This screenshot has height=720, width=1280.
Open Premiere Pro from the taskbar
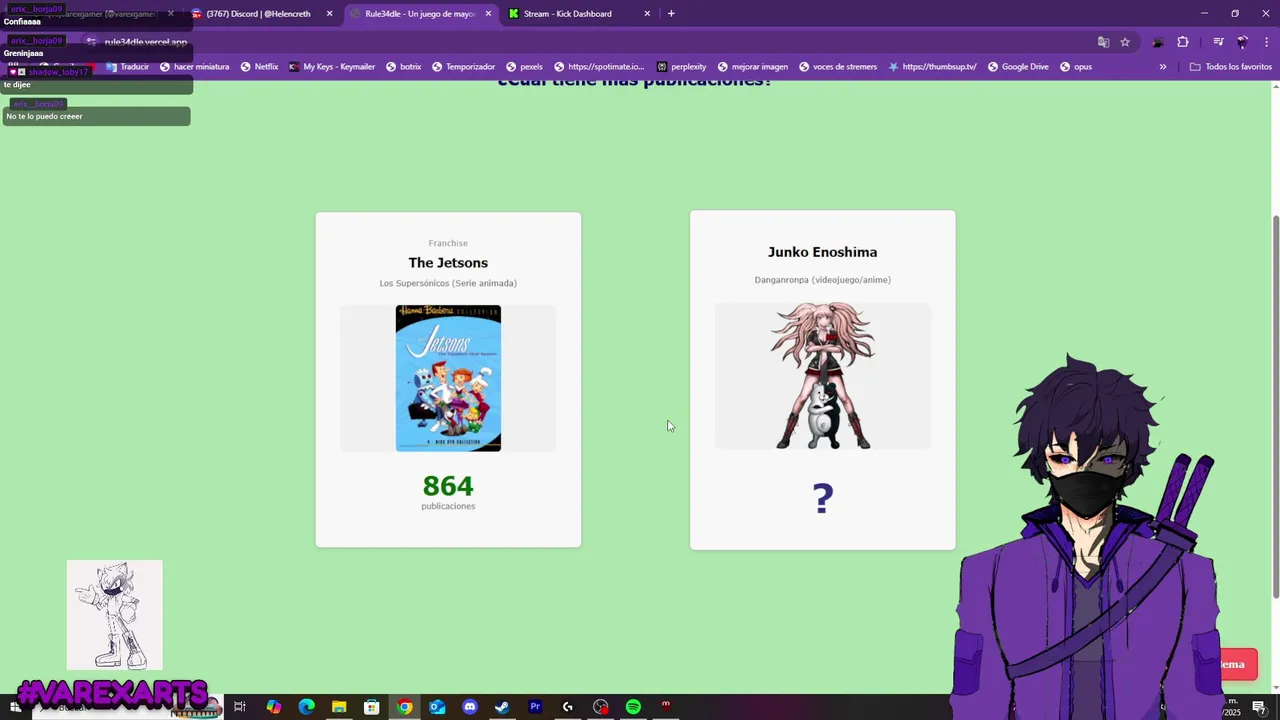535,707
